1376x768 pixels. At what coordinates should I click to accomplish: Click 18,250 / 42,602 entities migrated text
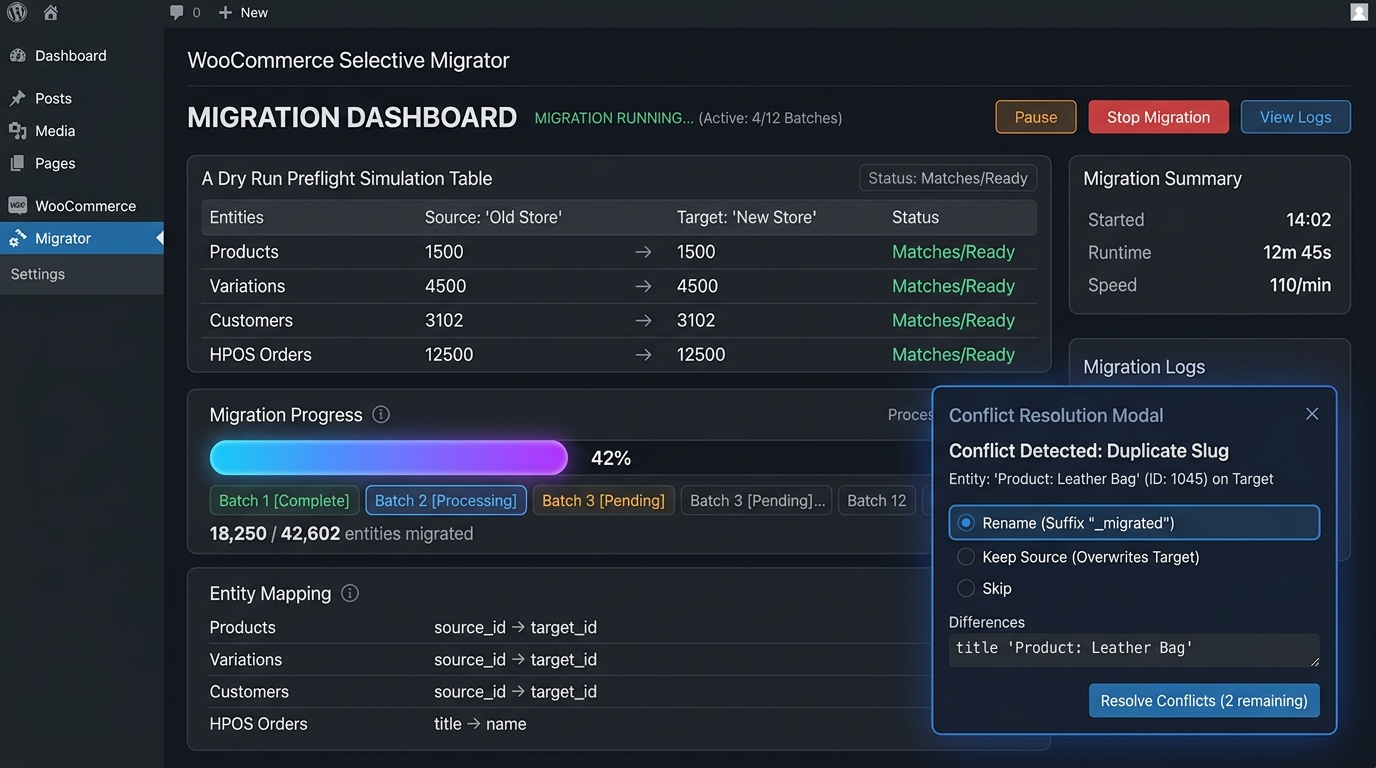(x=341, y=534)
